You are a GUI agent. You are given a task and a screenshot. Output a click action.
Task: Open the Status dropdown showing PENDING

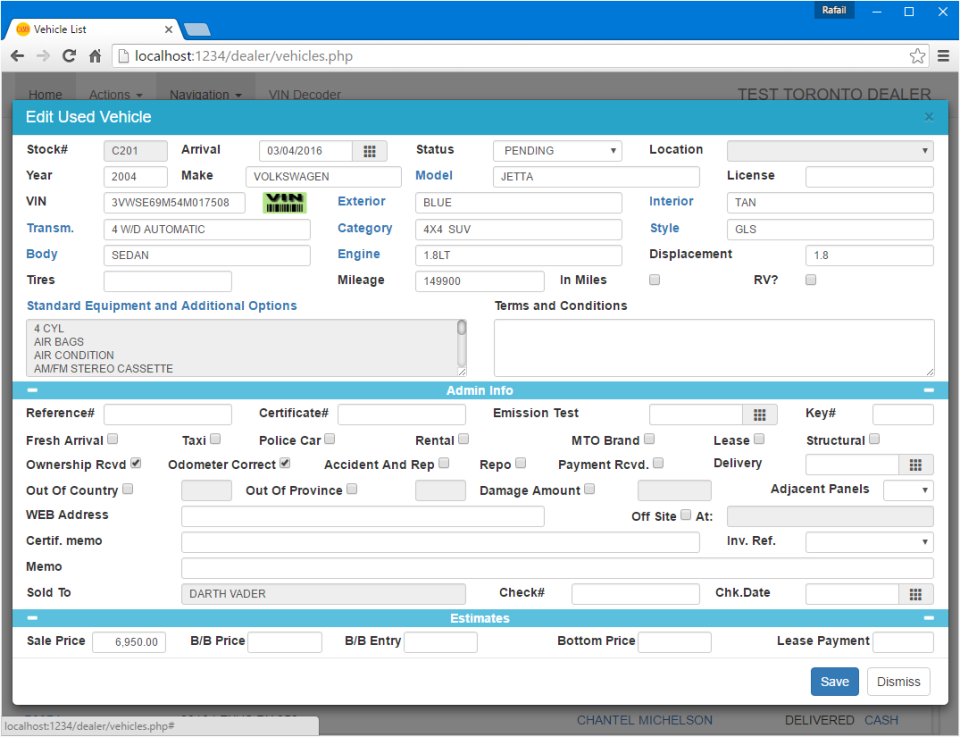(x=557, y=150)
